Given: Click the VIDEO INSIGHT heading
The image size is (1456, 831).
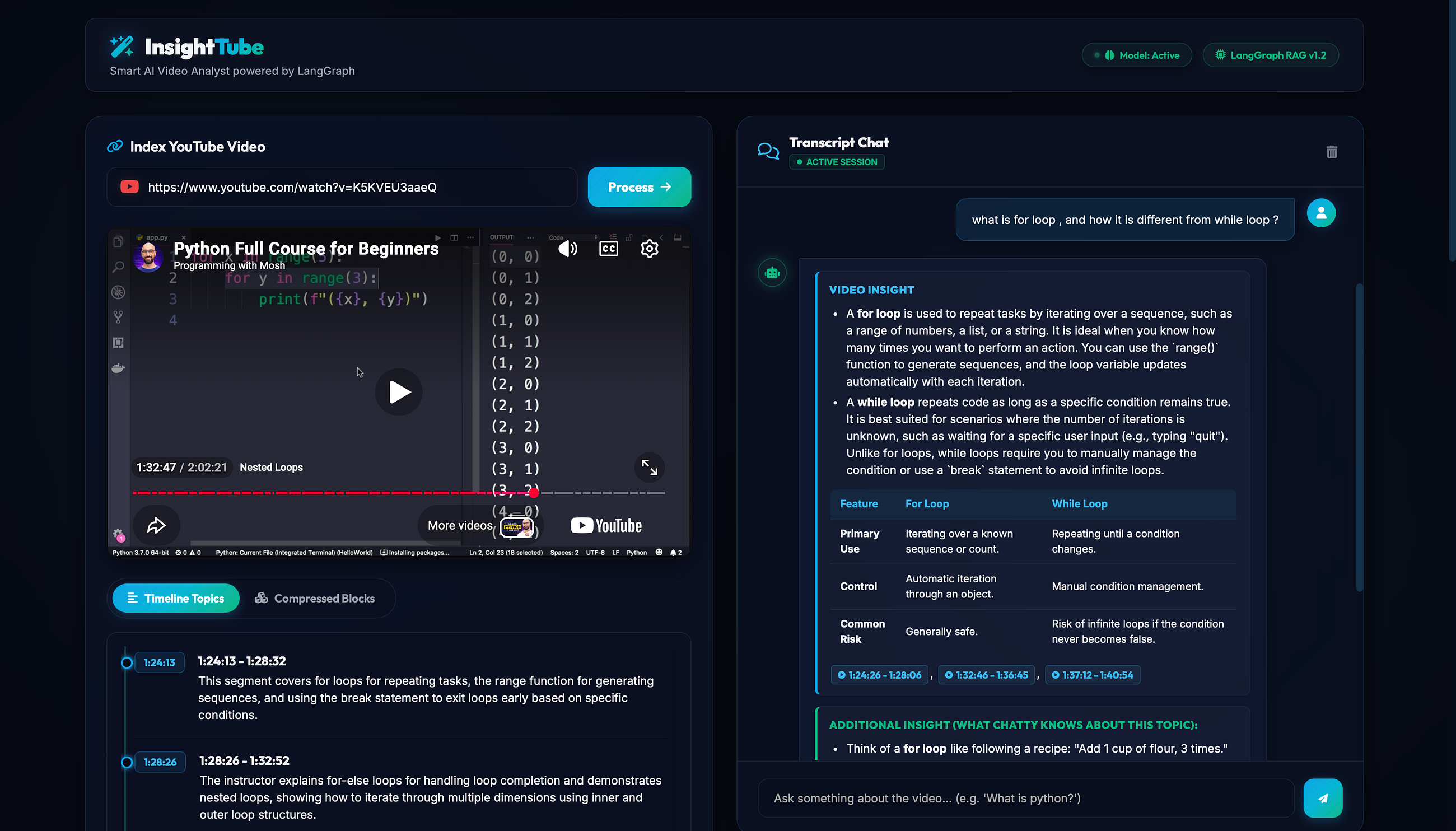Looking at the screenshot, I should tap(871, 290).
